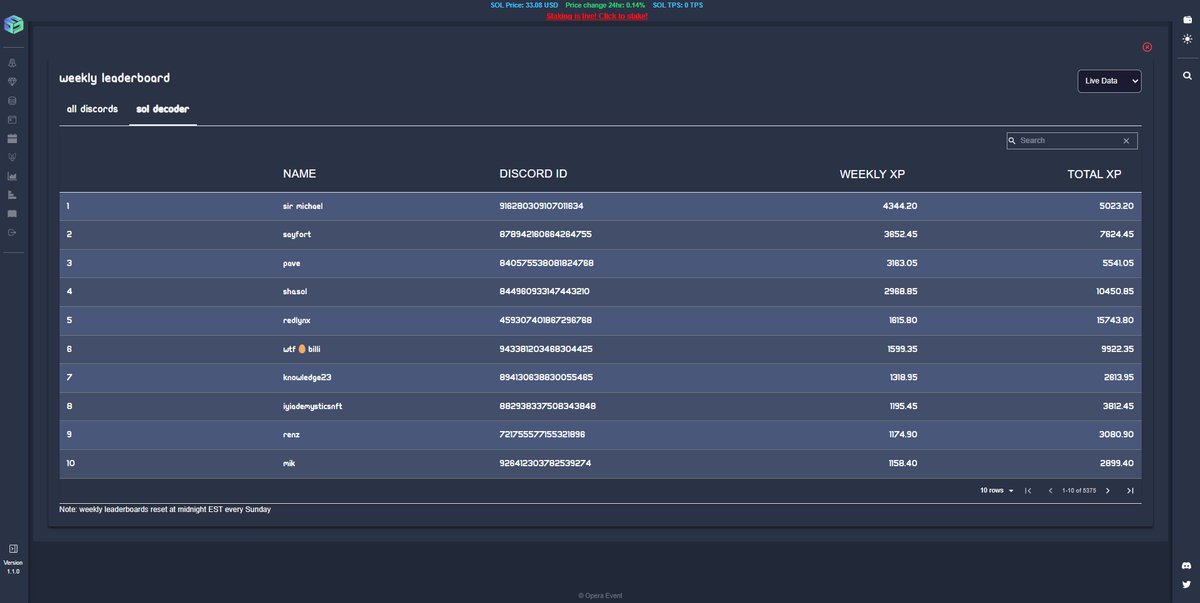
Task: Open the database stack icon in sidebar
Action: 13,101
